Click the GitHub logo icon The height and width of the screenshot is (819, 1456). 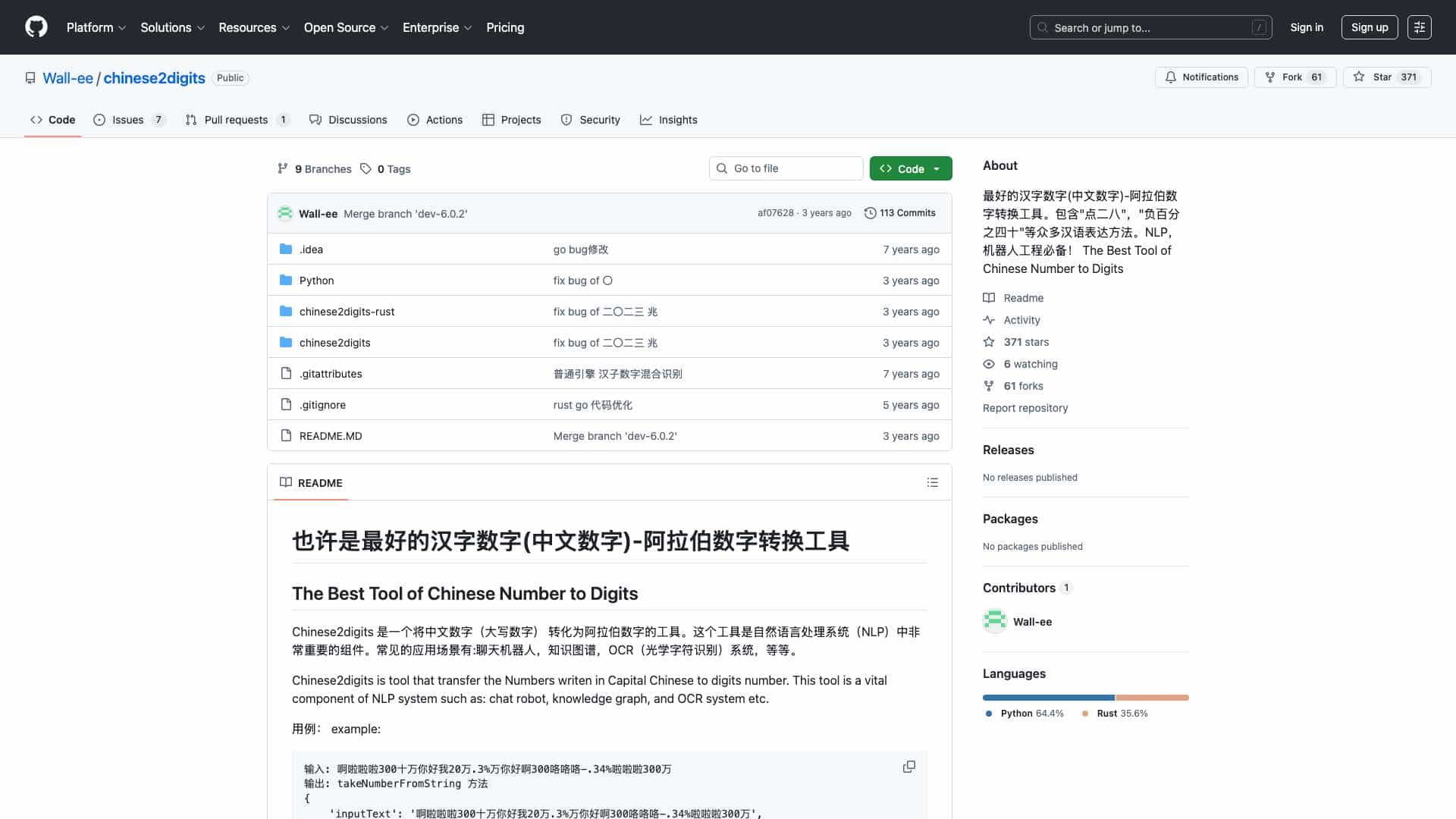[36, 27]
